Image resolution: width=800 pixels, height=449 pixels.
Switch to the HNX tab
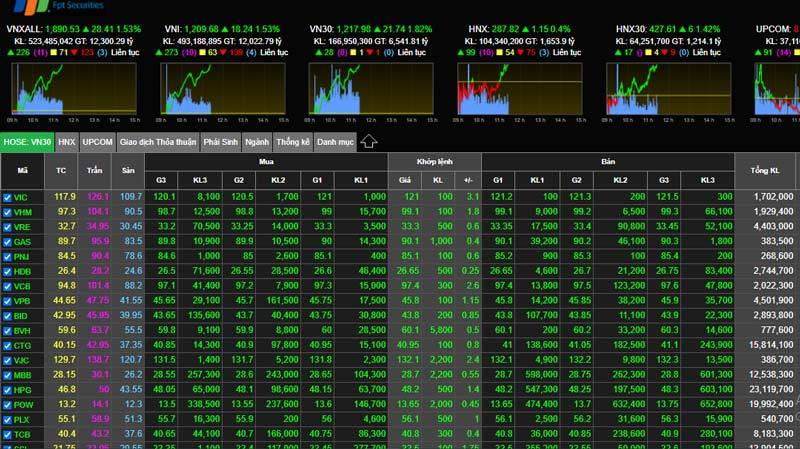click(x=67, y=142)
